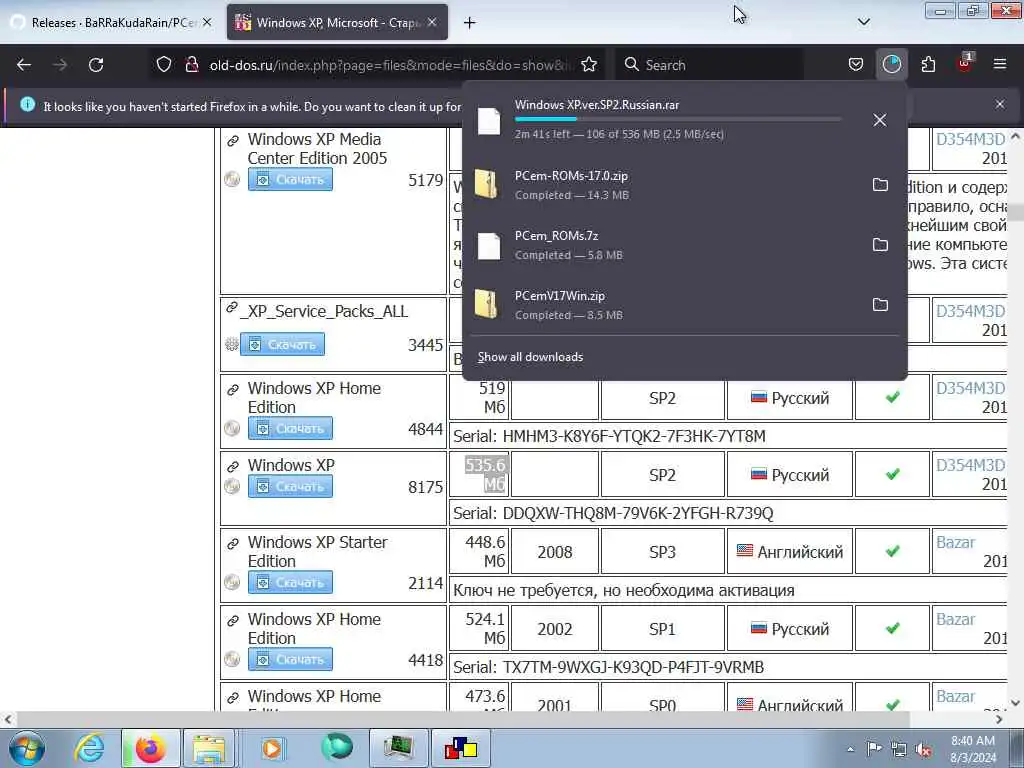Open link icon for Windows XP Media Center

[232, 140]
